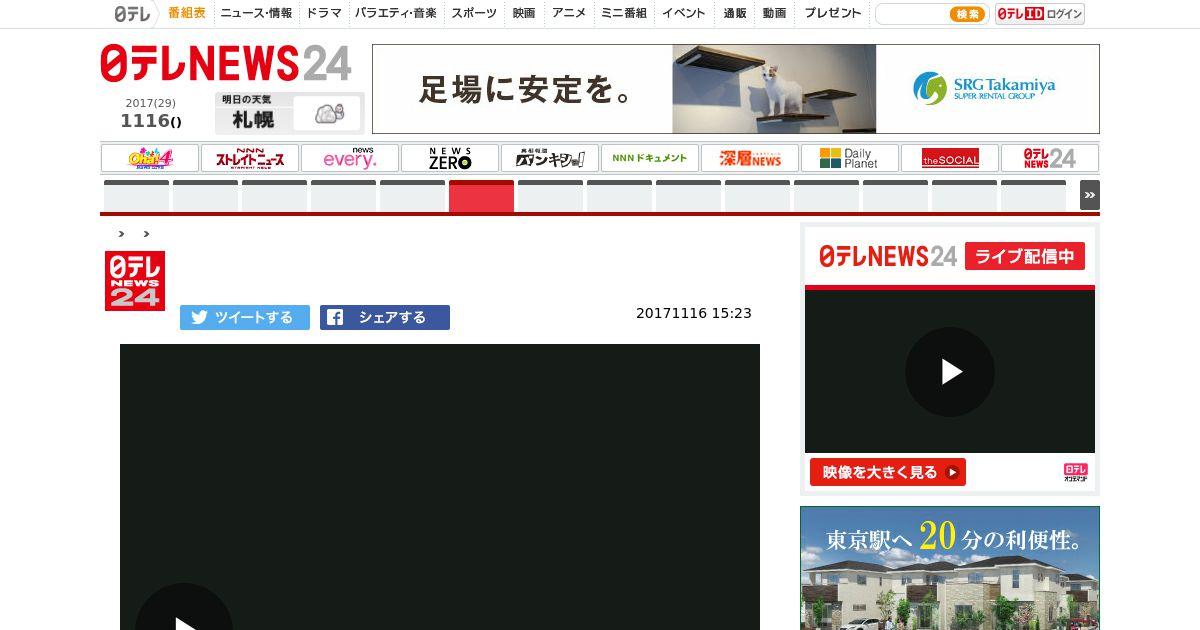Screen dimensions: 1200x630
Task: Open NNNドキュメント program logo
Action: click(x=650, y=158)
